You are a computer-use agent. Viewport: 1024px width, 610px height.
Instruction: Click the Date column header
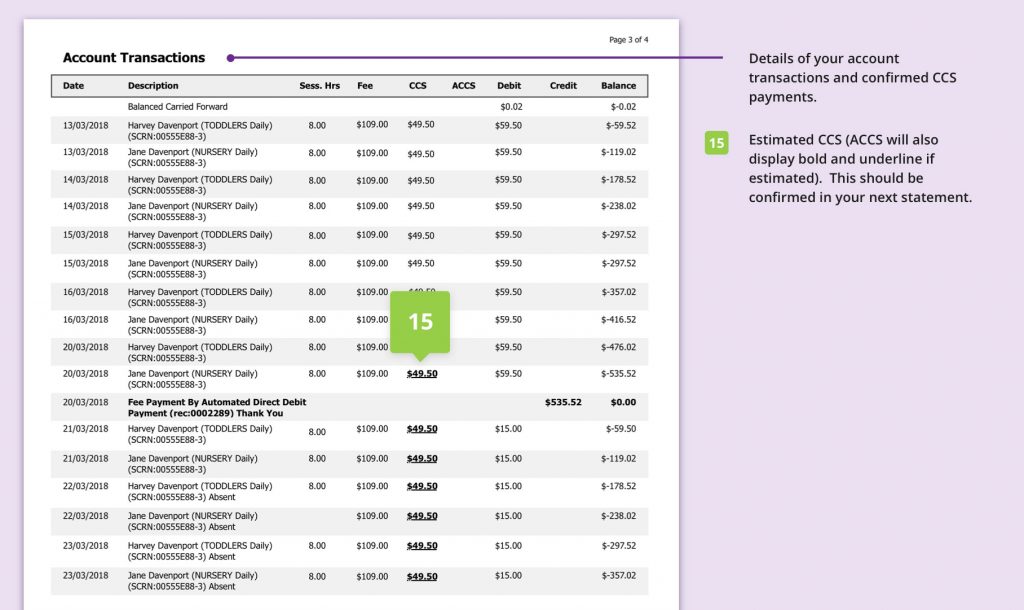pyautogui.click(x=74, y=86)
